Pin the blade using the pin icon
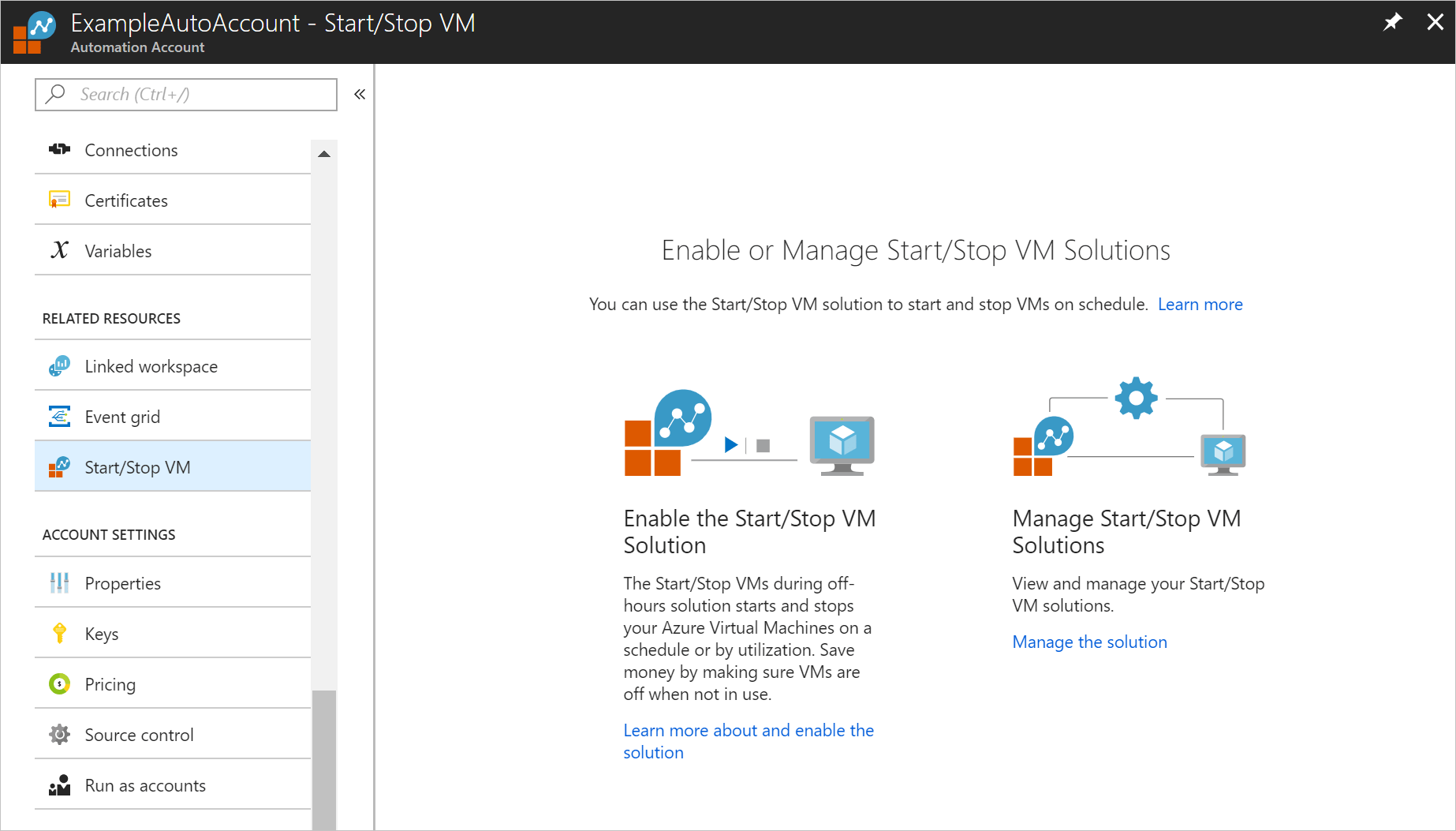The image size is (1456, 831). click(x=1393, y=22)
